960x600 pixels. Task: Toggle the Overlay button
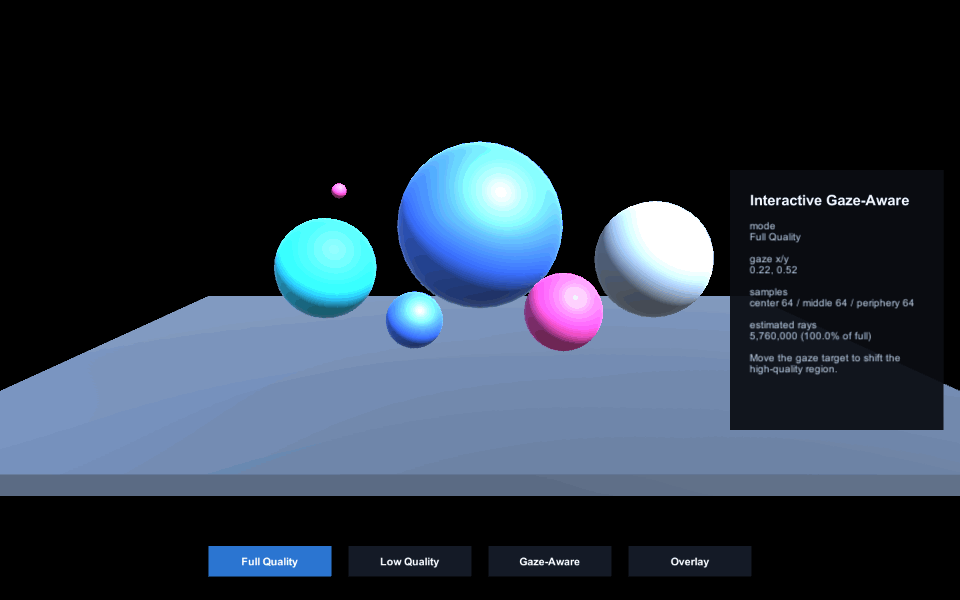click(x=689, y=561)
